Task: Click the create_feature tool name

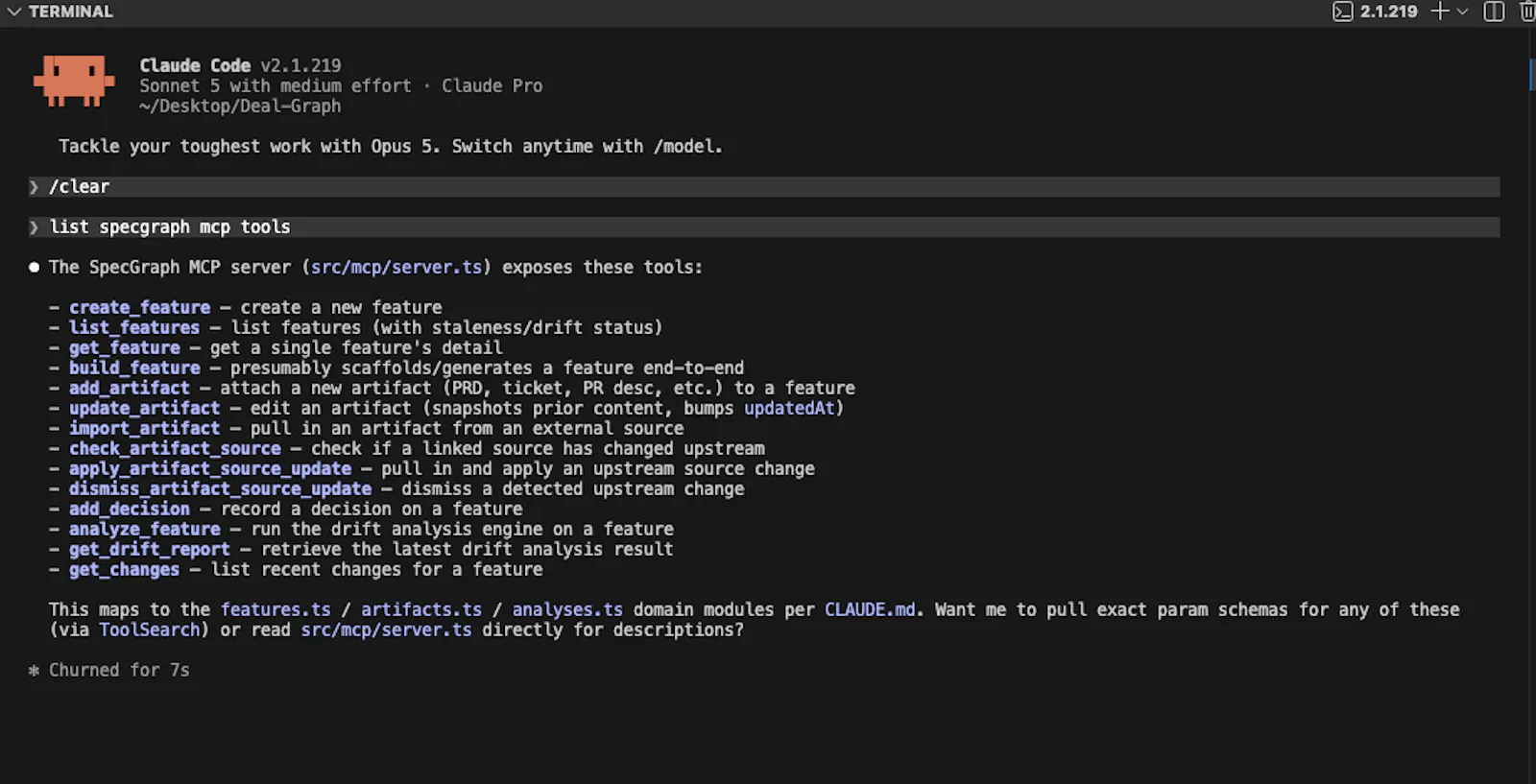Action: [x=139, y=307]
